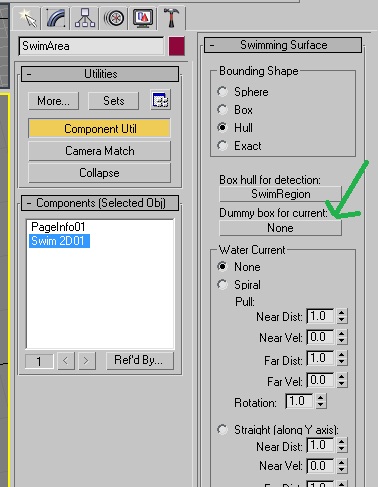378x487 pixels.
Task: Open the Motion panel wheel icon
Action: point(114,18)
